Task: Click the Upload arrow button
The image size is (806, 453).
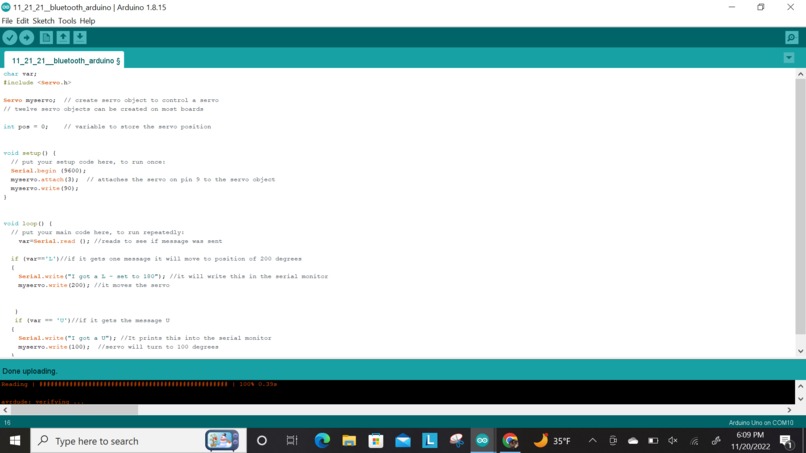Action: 27,38
